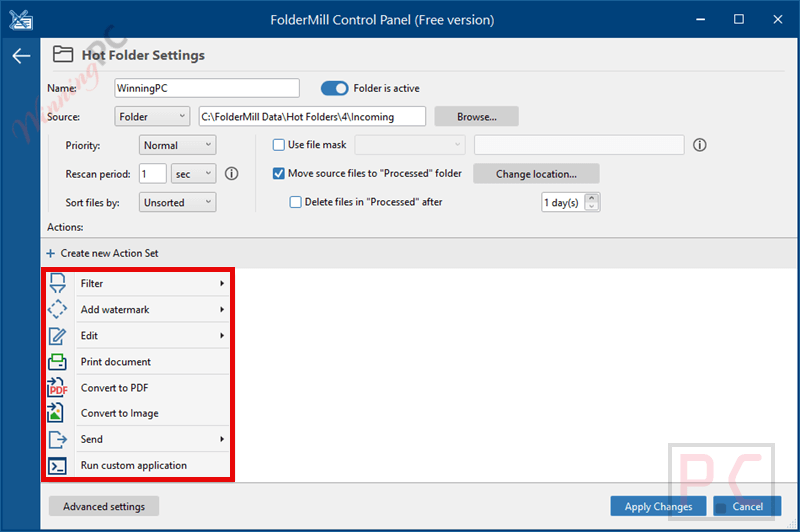Click the Convert to PDF icon

[x=57, y=388]
